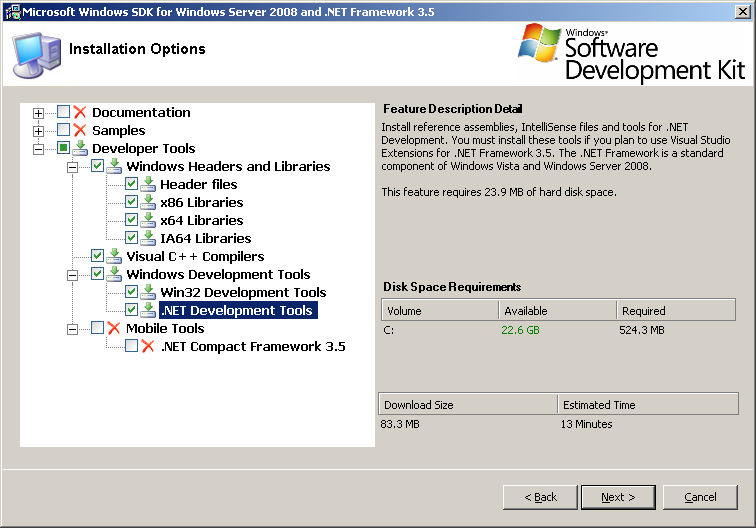Select the x86 Libraries item
The height and width of the screenshot is (528, 756).
202,202
